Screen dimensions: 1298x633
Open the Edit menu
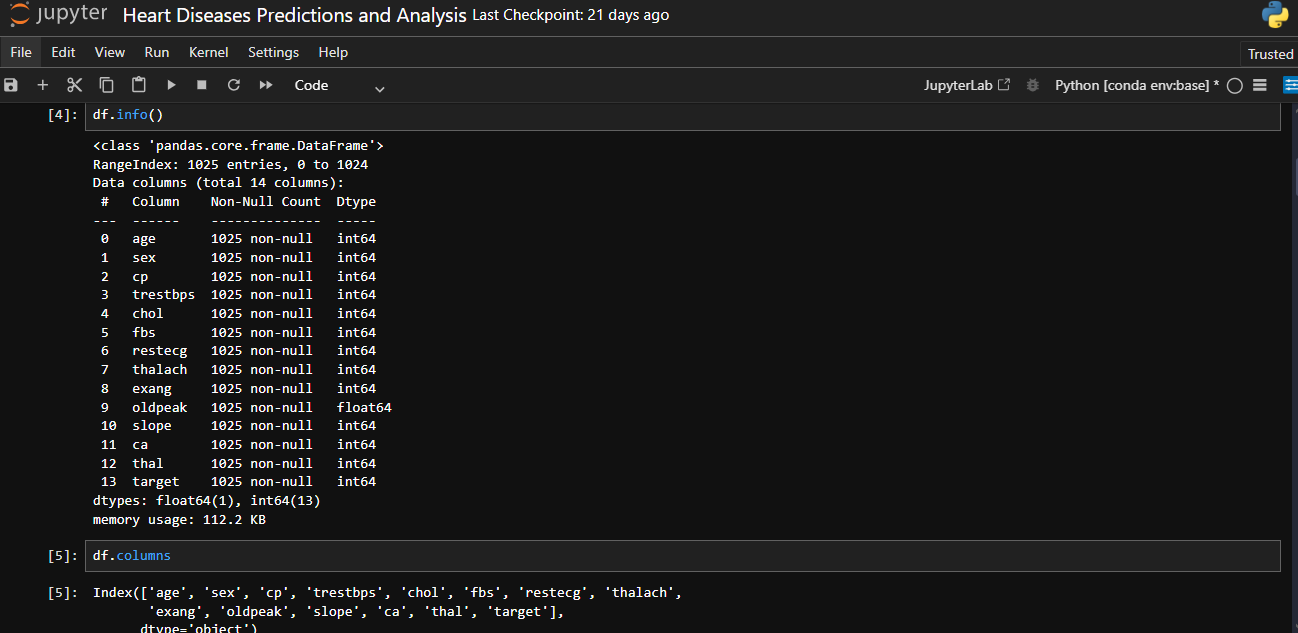point(63,52)
